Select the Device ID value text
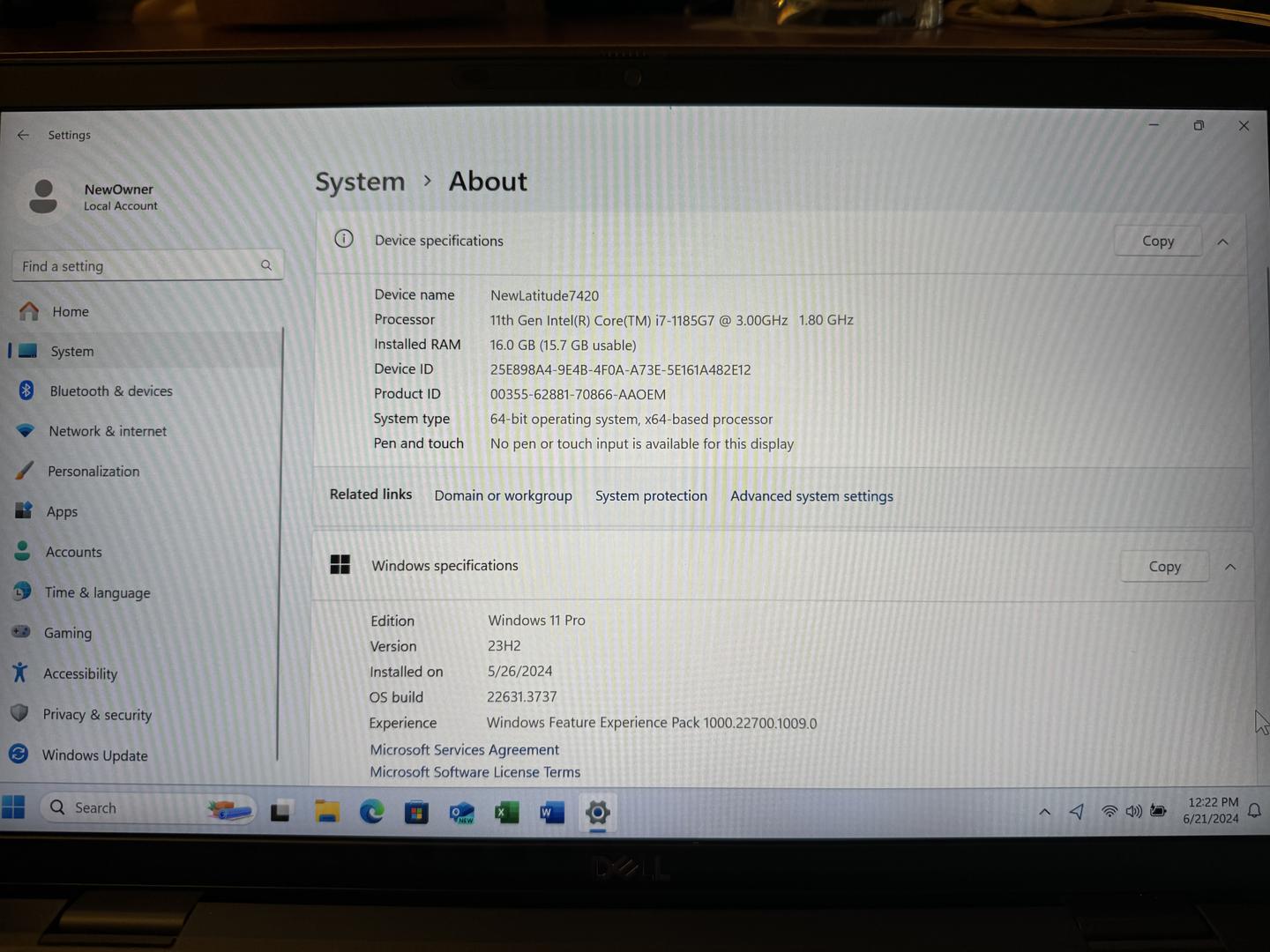Screen dimensions: 1270x952 point(621,369)
